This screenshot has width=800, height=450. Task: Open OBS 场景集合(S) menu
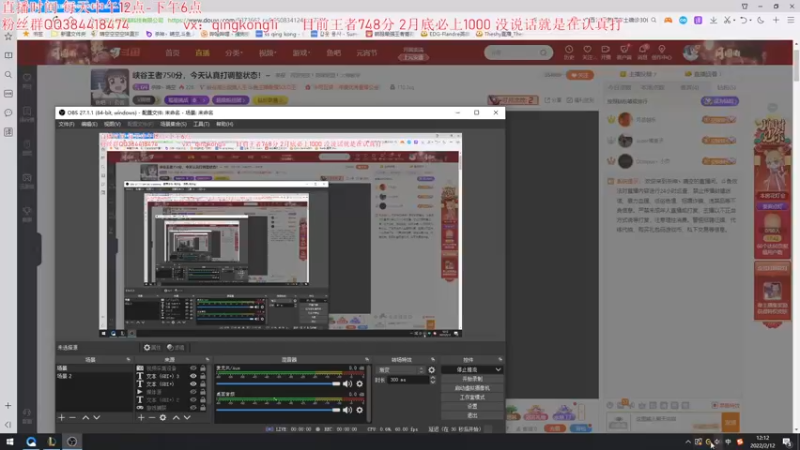[173, 124]
